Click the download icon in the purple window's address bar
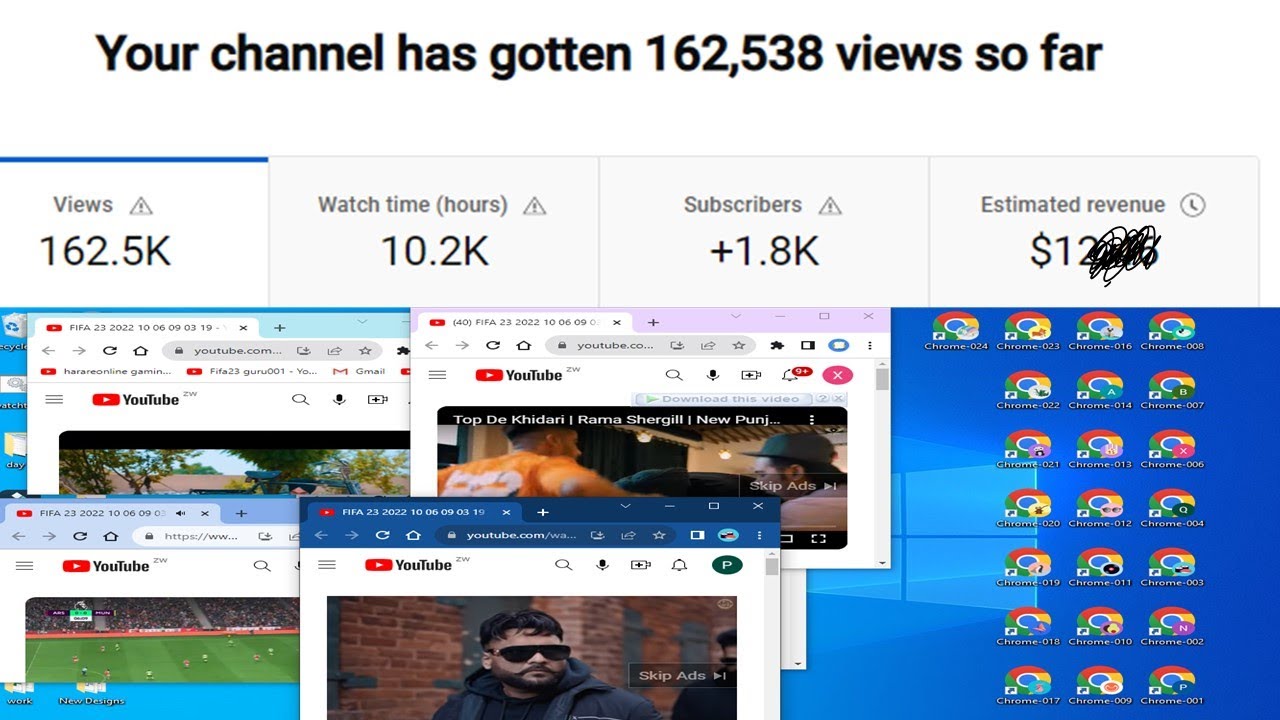The image size is (1280, 720). tap(677, 345)
